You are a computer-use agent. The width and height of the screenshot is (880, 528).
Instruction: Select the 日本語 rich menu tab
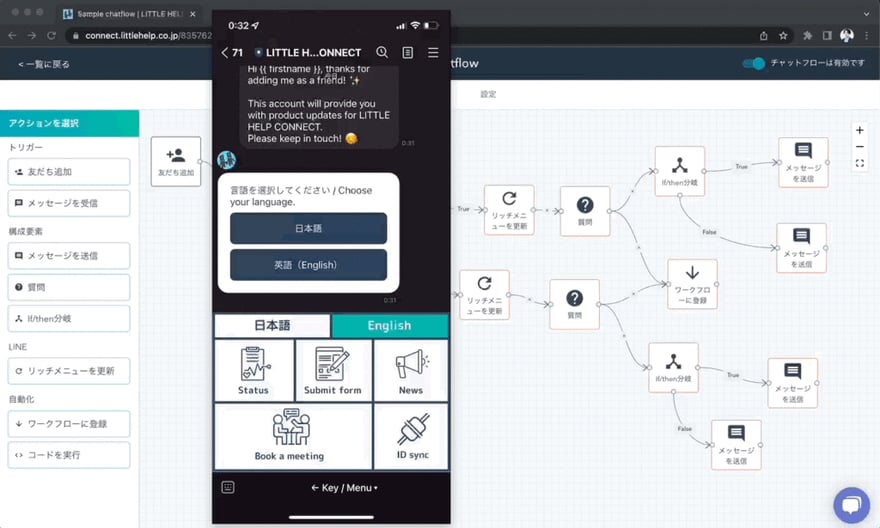pyautogui.click(x=272, y=325)
